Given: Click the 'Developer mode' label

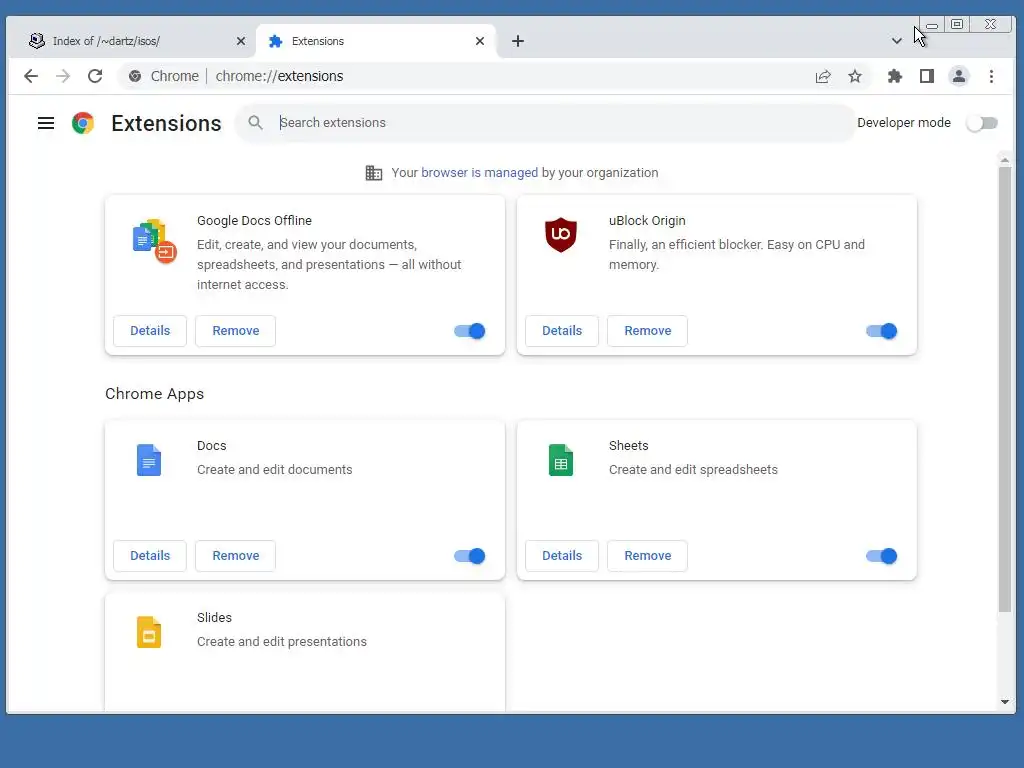Looking at the screenshot, I should 904,123.
